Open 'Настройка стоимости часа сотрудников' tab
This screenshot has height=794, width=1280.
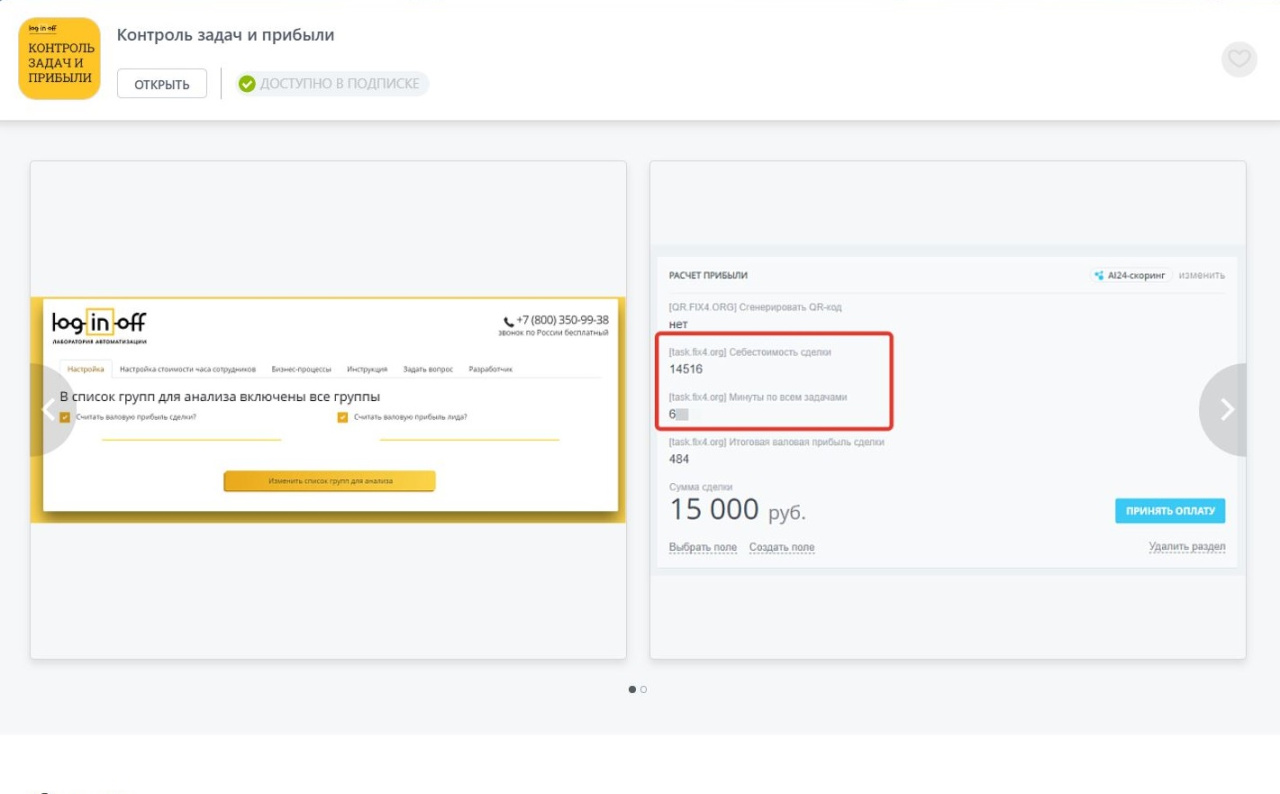(188, 369)
